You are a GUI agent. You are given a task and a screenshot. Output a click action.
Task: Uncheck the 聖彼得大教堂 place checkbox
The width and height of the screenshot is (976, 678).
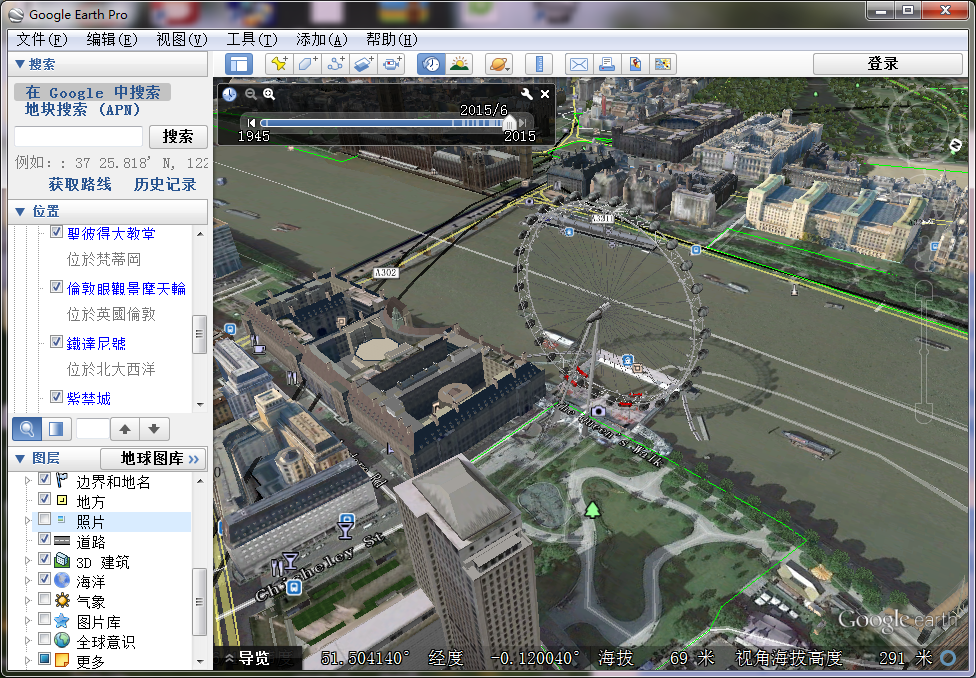pos(56,232)
